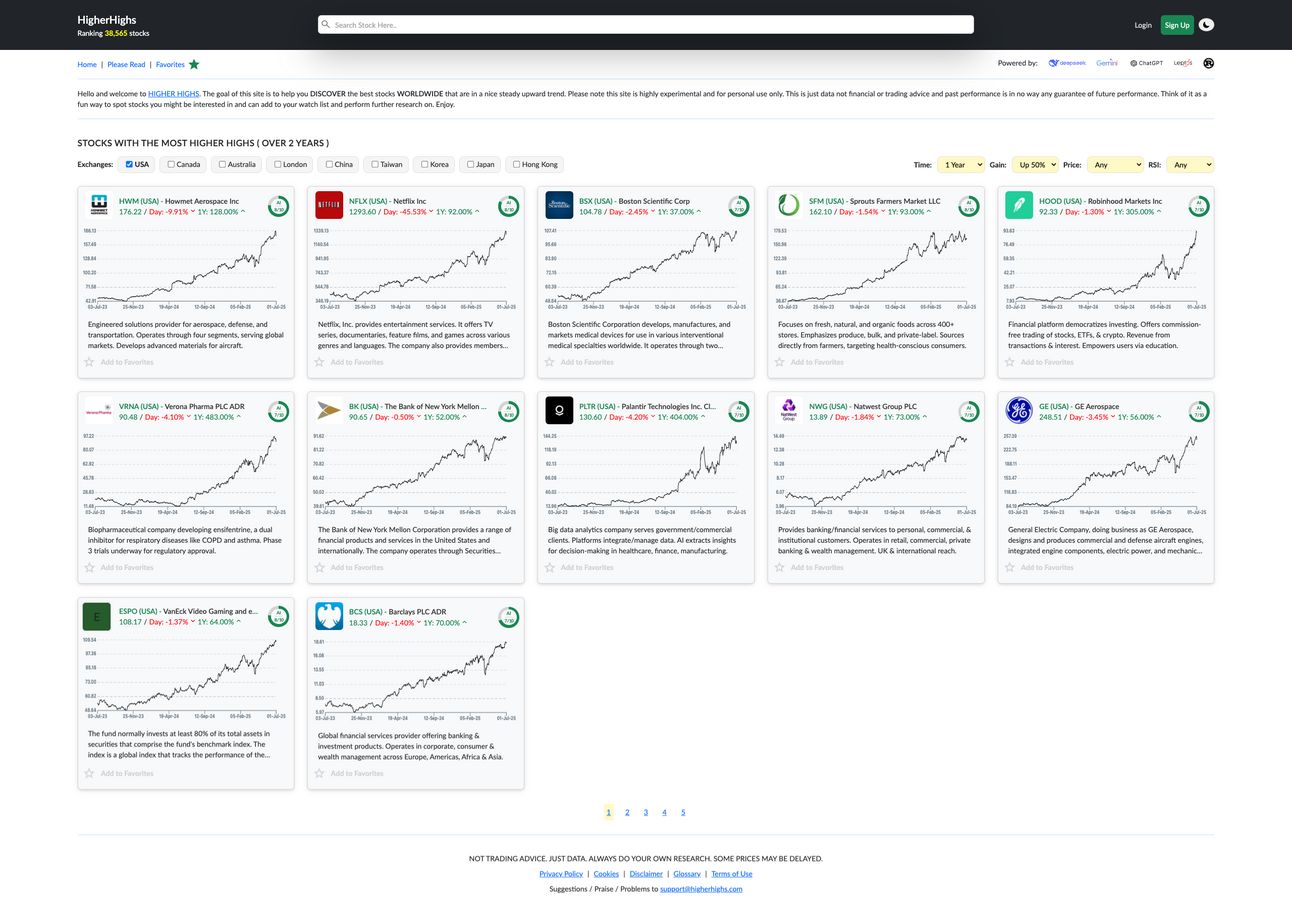
Task: Check the Australia exchange checkbox
Action: click(x=222, y=164)
